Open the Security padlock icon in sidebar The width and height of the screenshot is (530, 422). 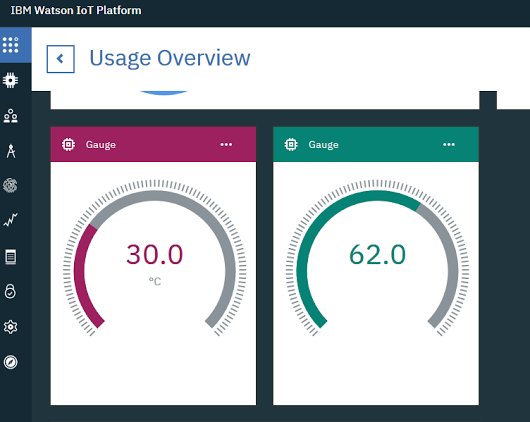pos(10,291)
